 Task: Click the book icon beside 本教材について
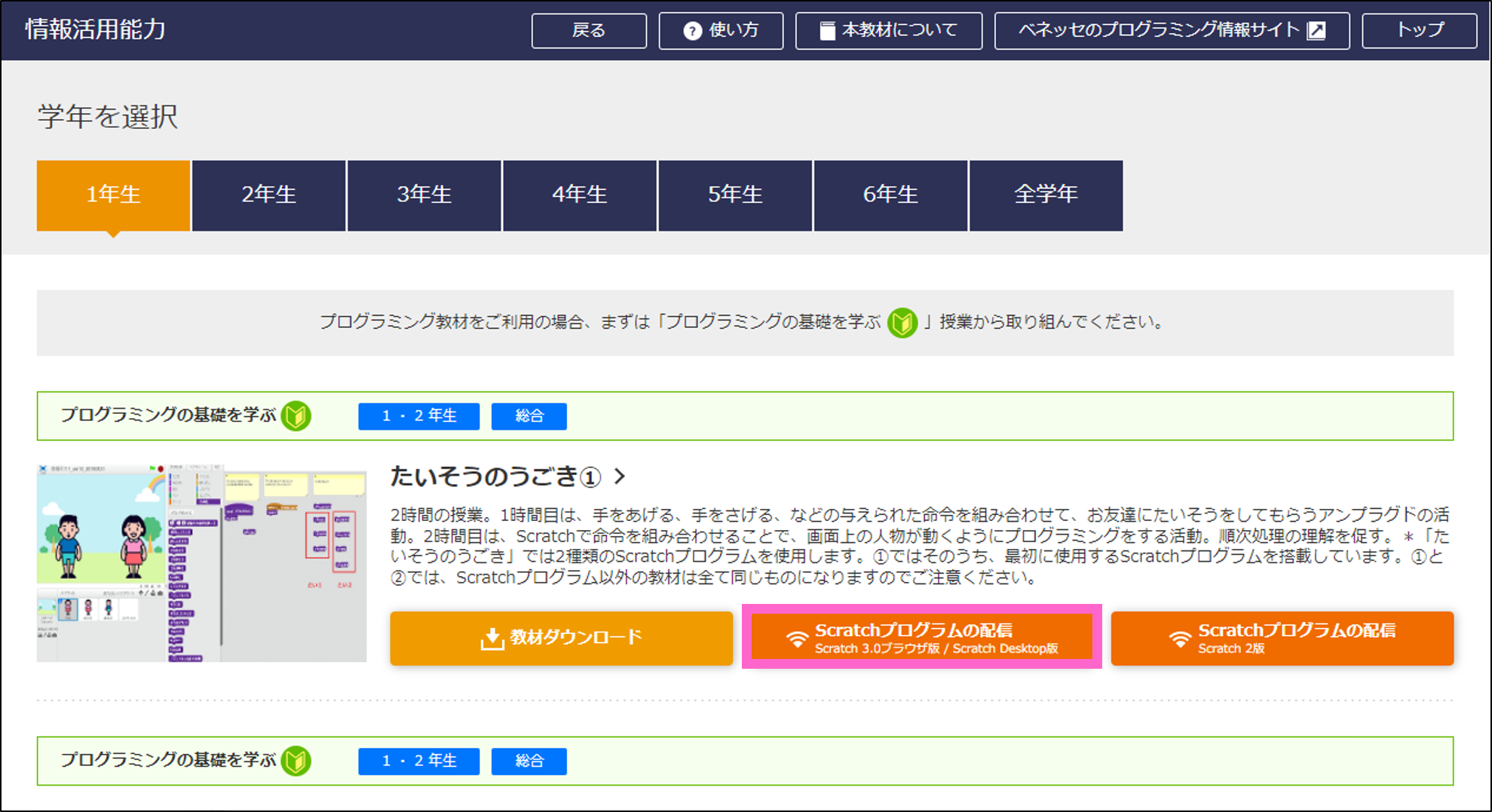pyautogui.click(x=827, y=31)
